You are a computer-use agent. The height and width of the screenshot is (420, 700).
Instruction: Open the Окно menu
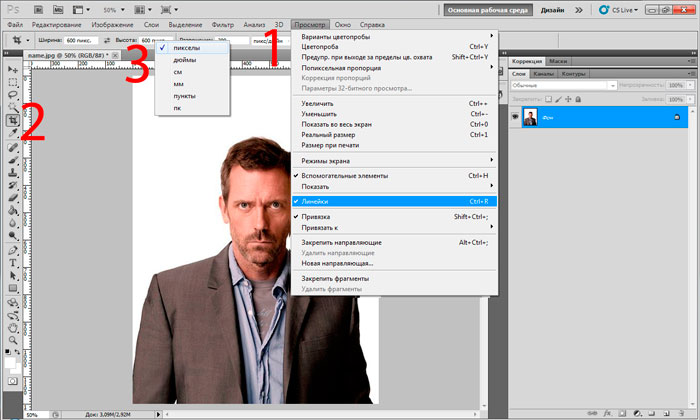point(343,25)
